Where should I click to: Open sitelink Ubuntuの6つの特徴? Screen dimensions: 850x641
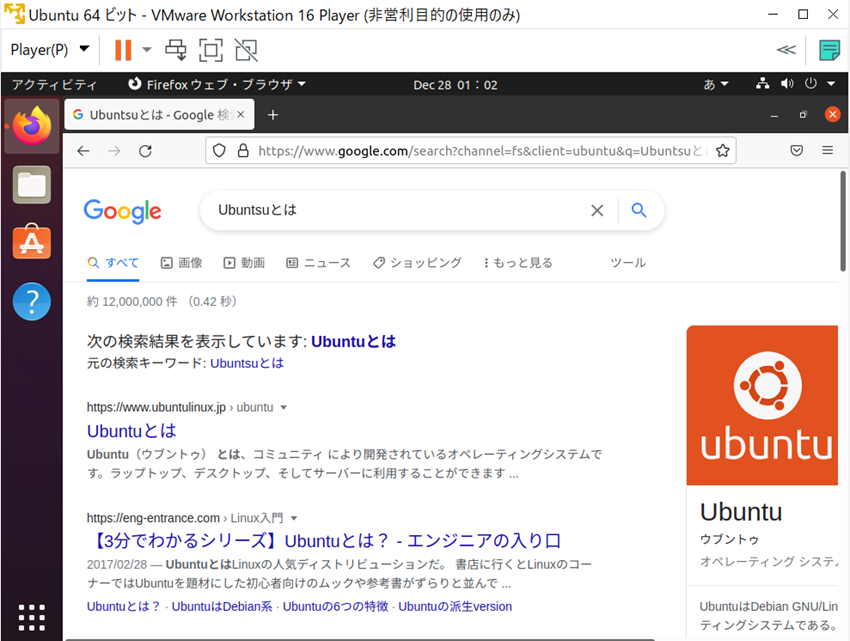[336, 606]
